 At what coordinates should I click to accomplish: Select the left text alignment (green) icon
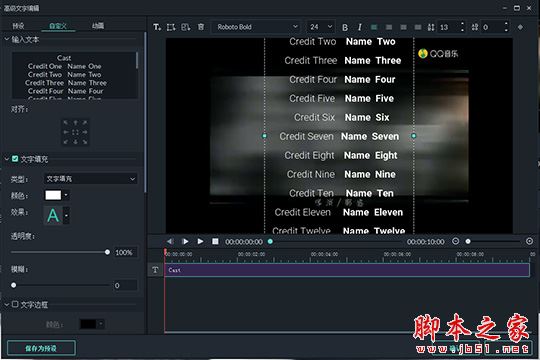(374, 27)
